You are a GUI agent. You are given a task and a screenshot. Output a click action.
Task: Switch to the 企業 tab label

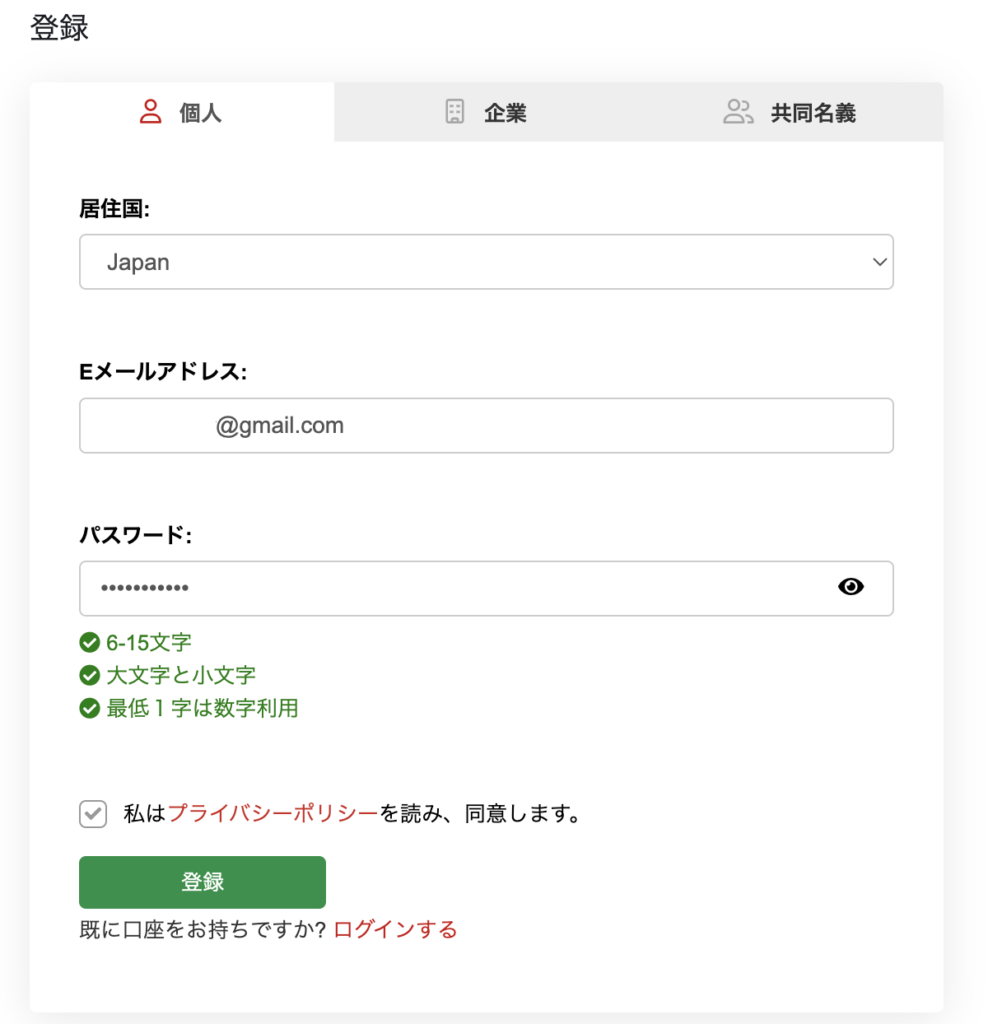coord(505,113)
